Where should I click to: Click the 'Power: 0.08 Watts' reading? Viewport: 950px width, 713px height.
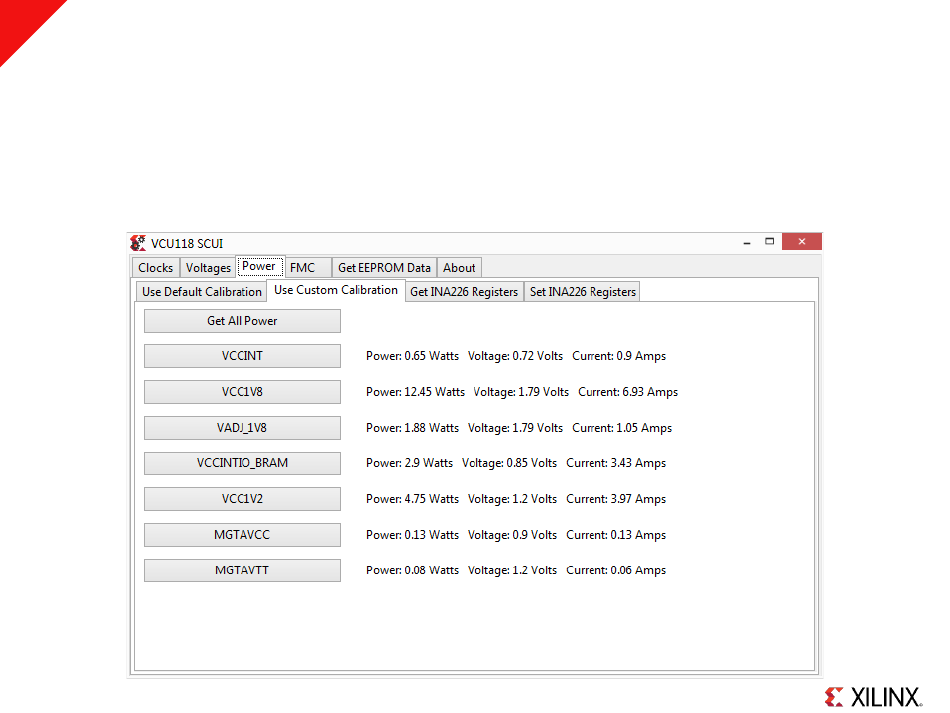click(412, 570)
